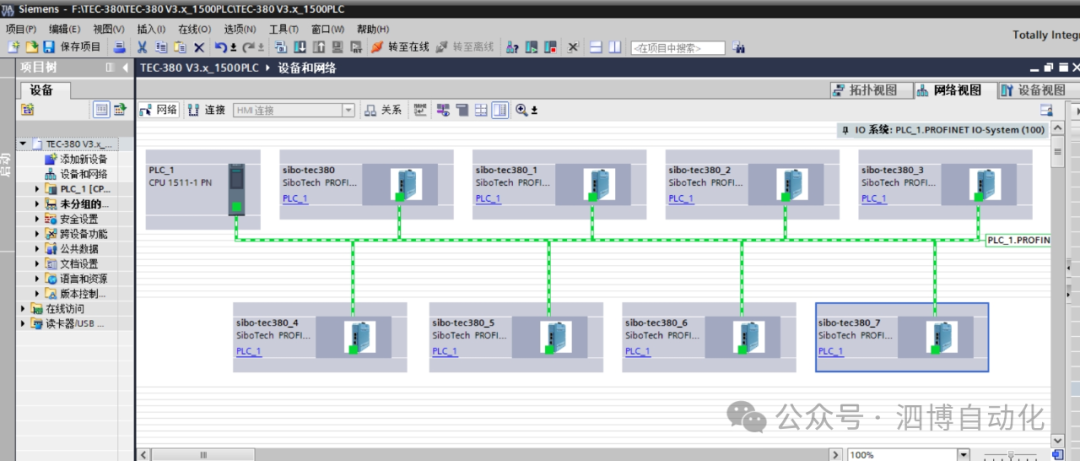Delete selection with the X icon
1080x461 pixels.
tap(199, 48)
